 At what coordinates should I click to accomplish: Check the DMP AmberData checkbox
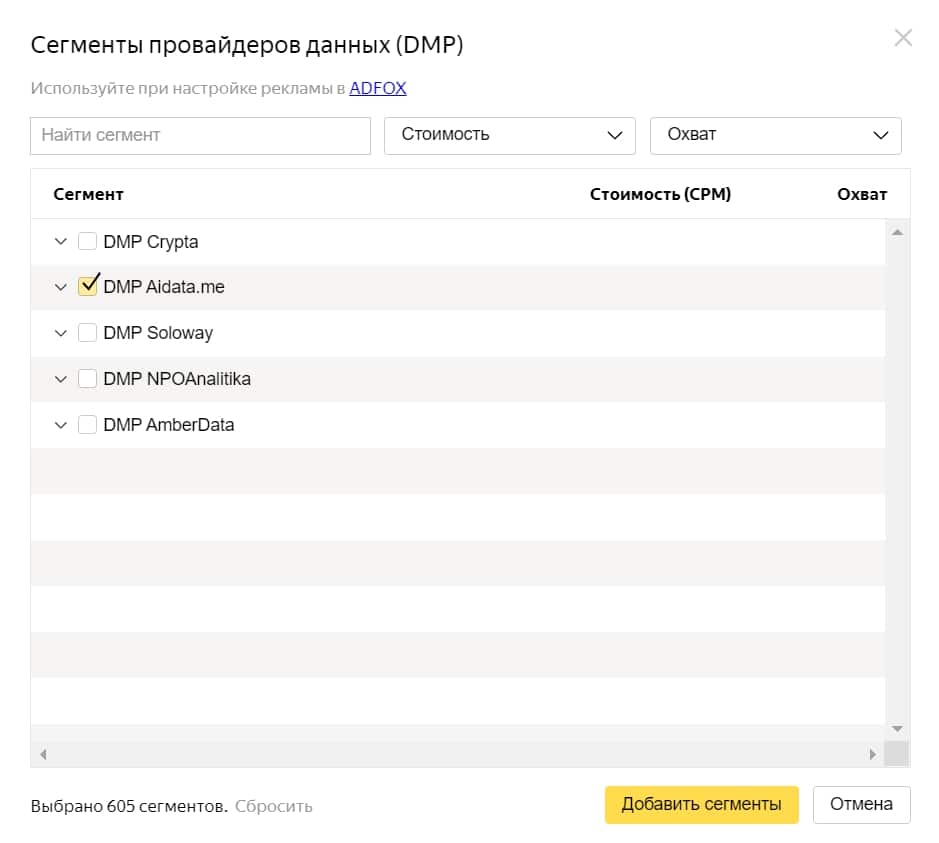tap(87, 424)
